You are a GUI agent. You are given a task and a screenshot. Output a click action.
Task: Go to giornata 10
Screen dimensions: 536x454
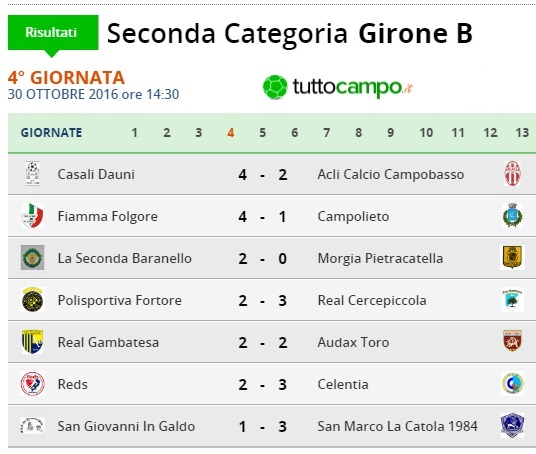coord(426,133)
